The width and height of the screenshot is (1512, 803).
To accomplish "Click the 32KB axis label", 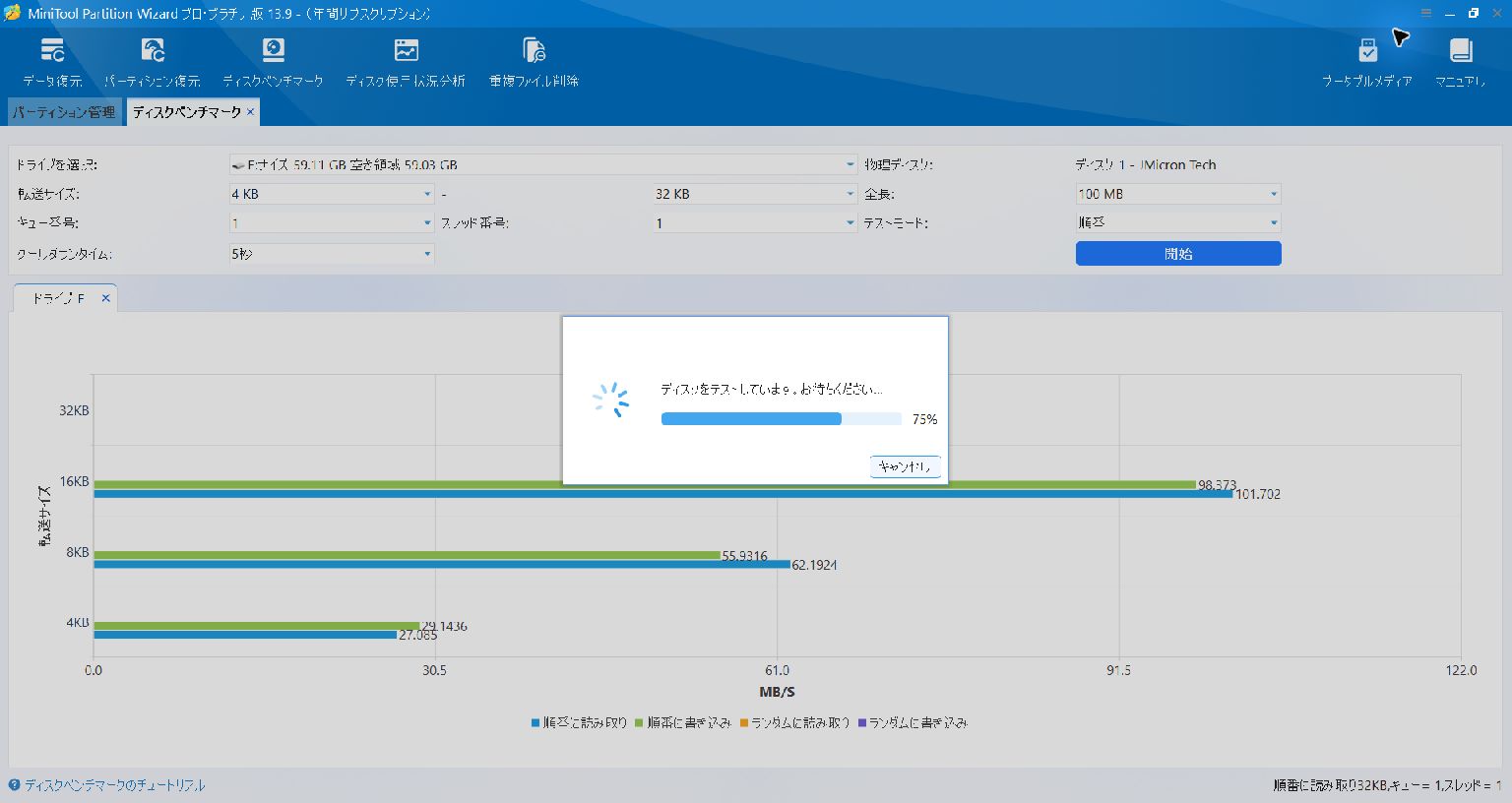I will (x=74, y=410).
